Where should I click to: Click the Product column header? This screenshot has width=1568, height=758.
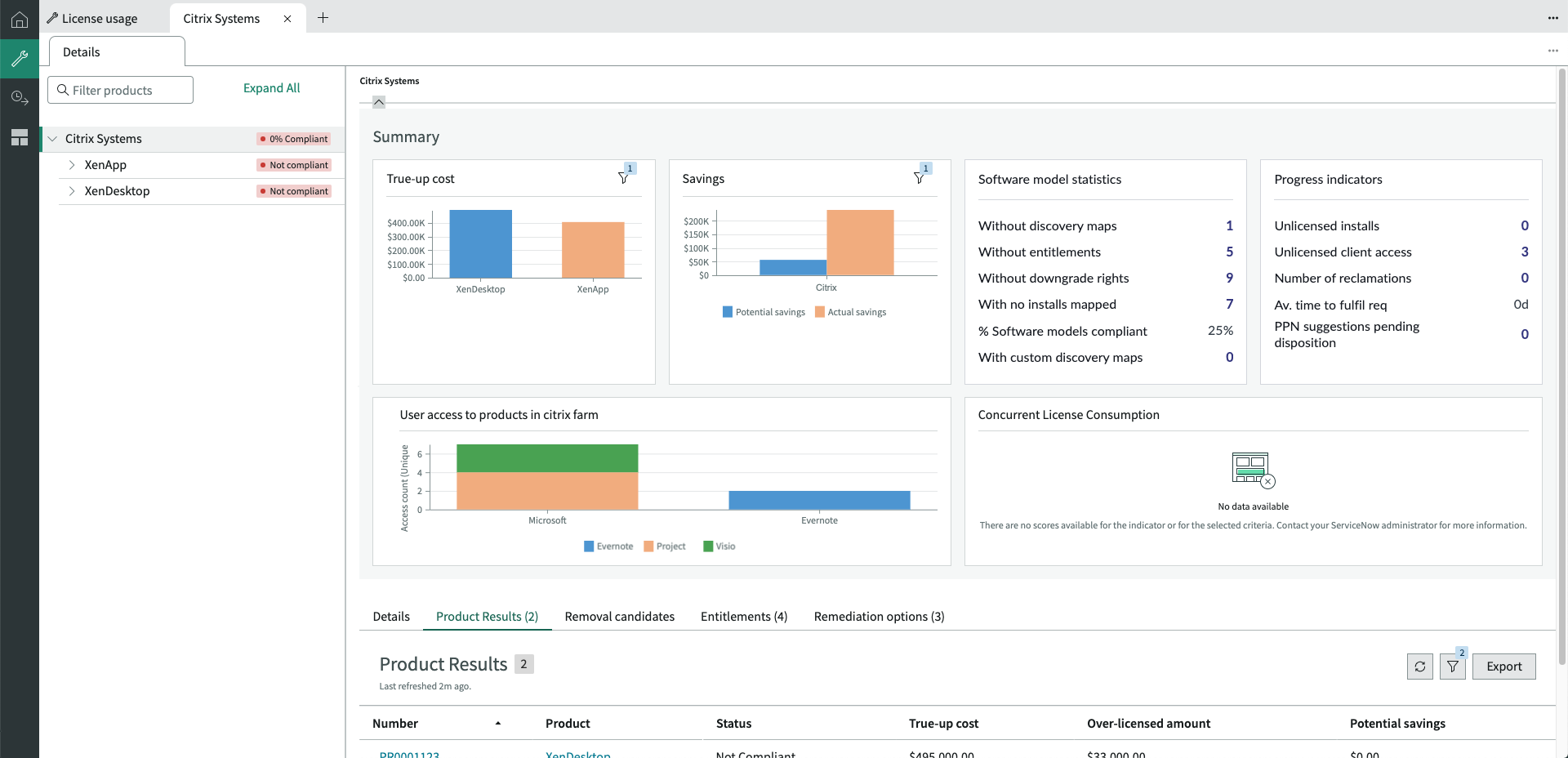(568, 724)
